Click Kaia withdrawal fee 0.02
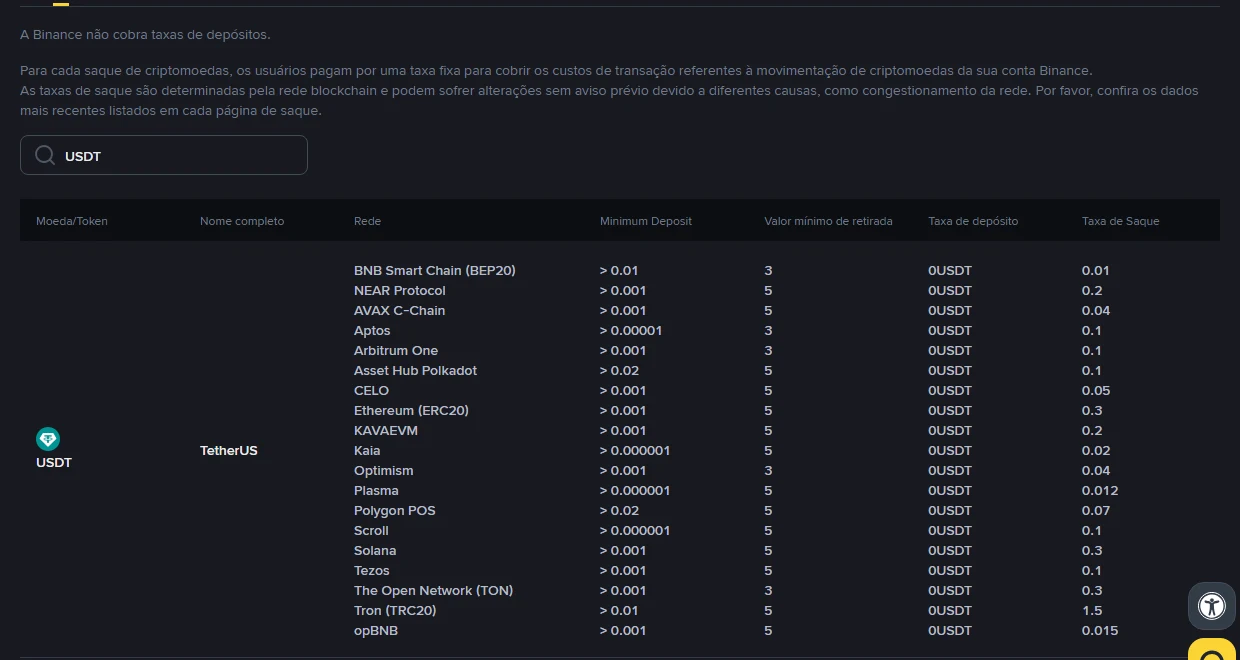 pos(1096,450)
